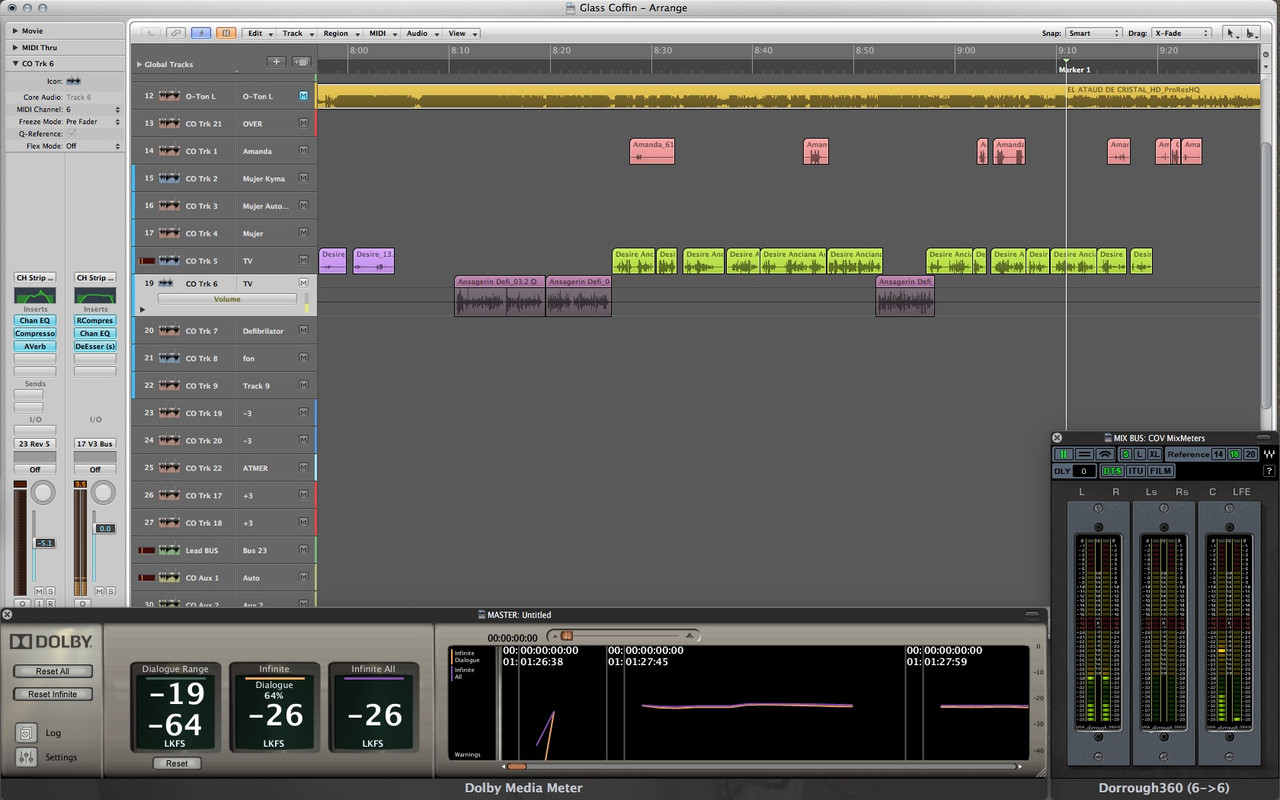Collapse the CO Trk 6 inspector section
The width and height of the screenshot is (1280, 800).
click(x=15, y=63)
